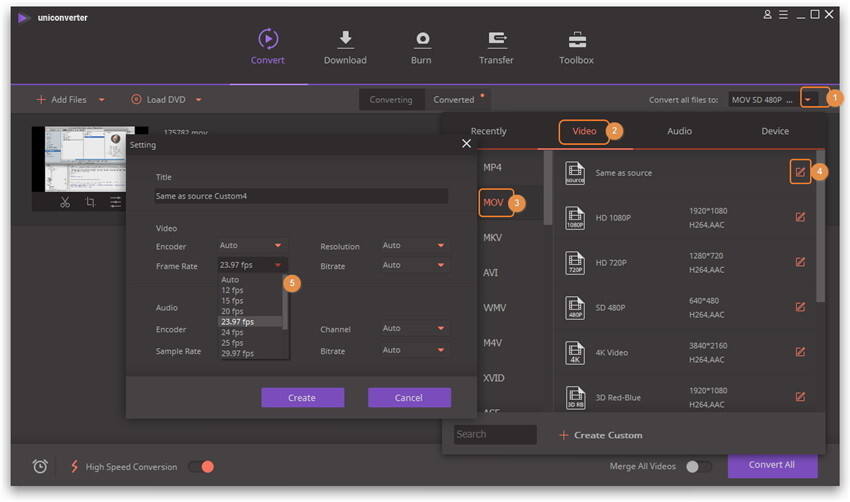Select the Device tab
The image size is (850, 502).
pyautogui.click(x=775, y=131)
